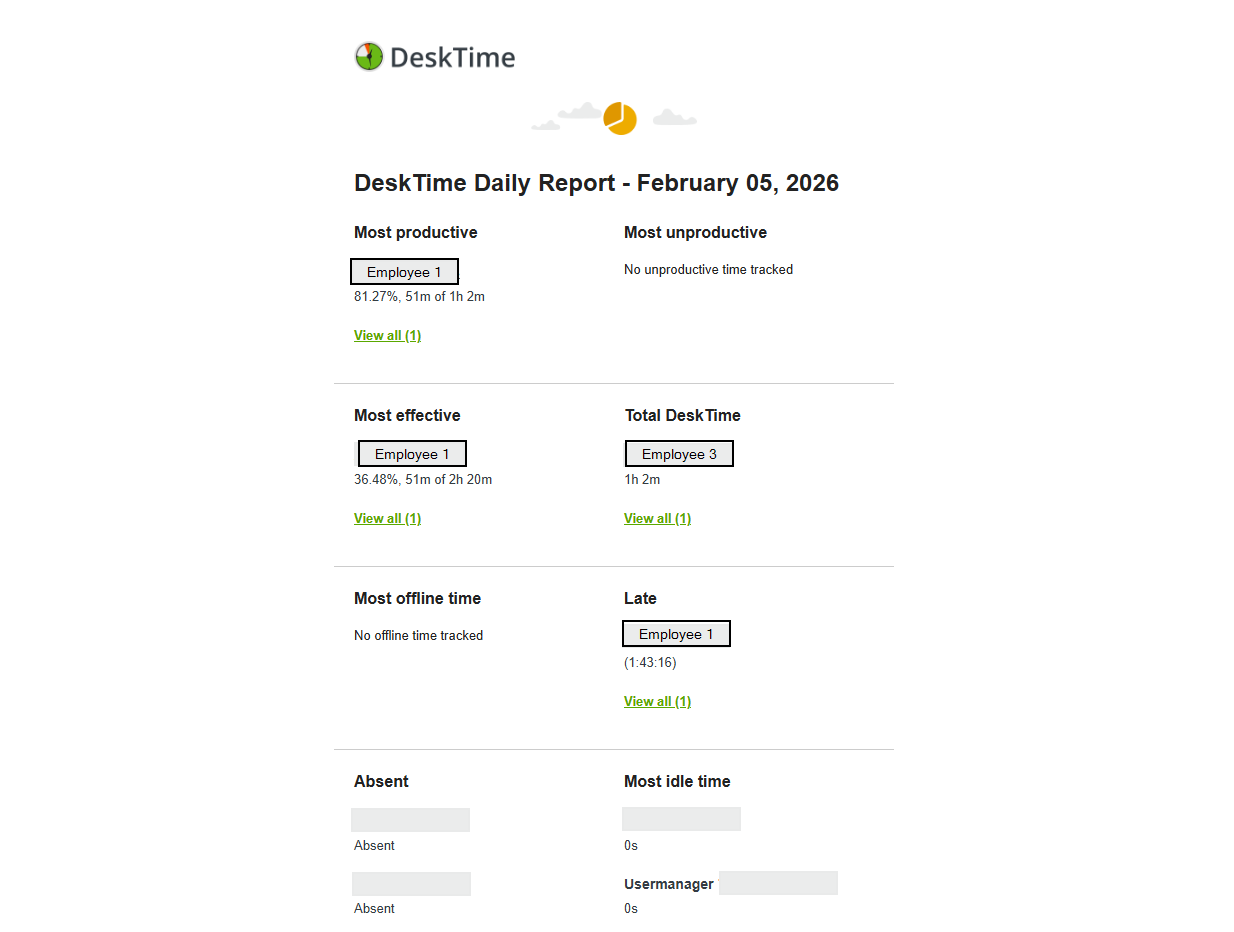
Task: Select Employee 3 under Total DeskTime
Action: pos(679,454)
